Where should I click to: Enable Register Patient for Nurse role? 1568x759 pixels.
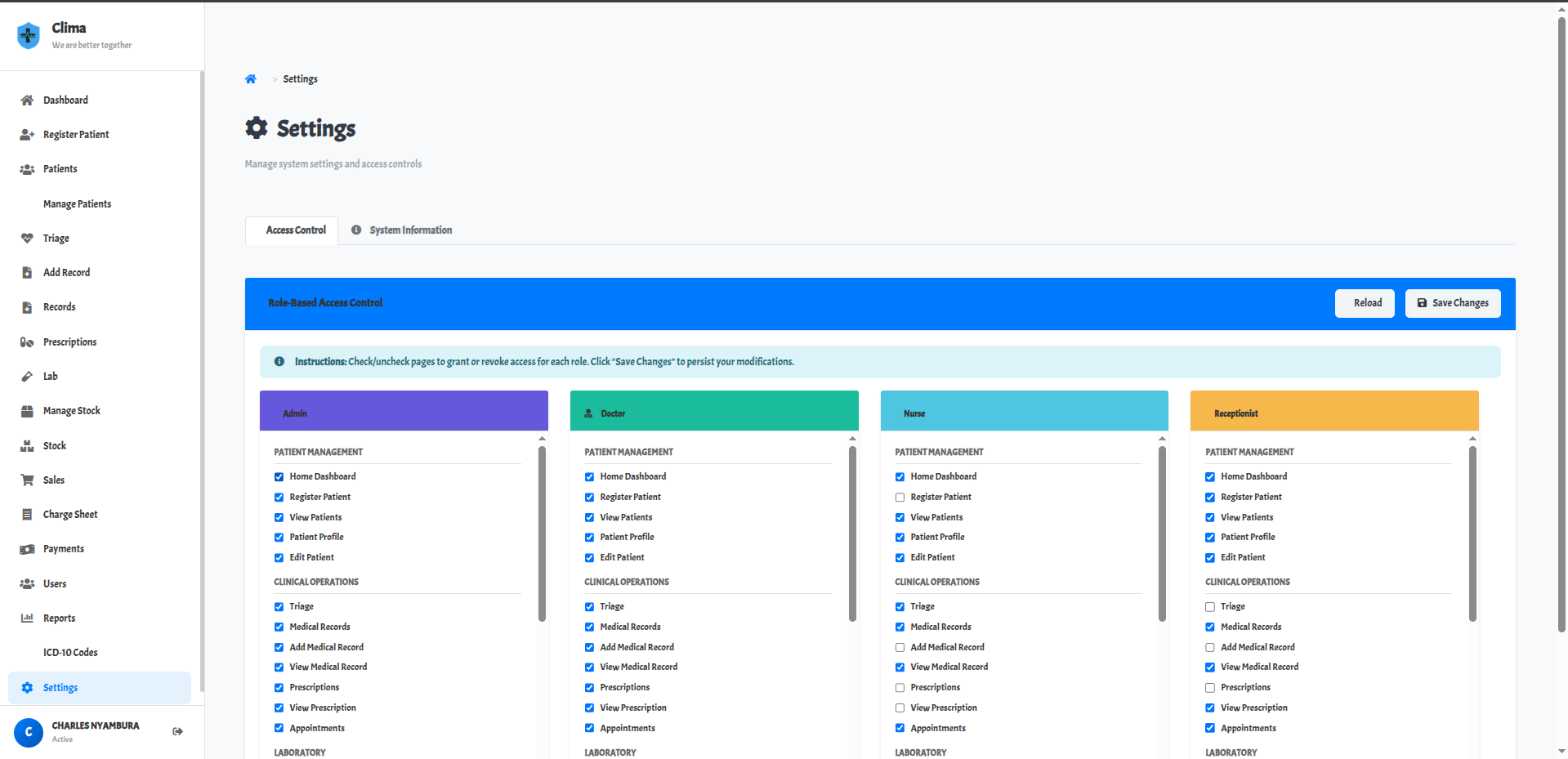[900, 498]
